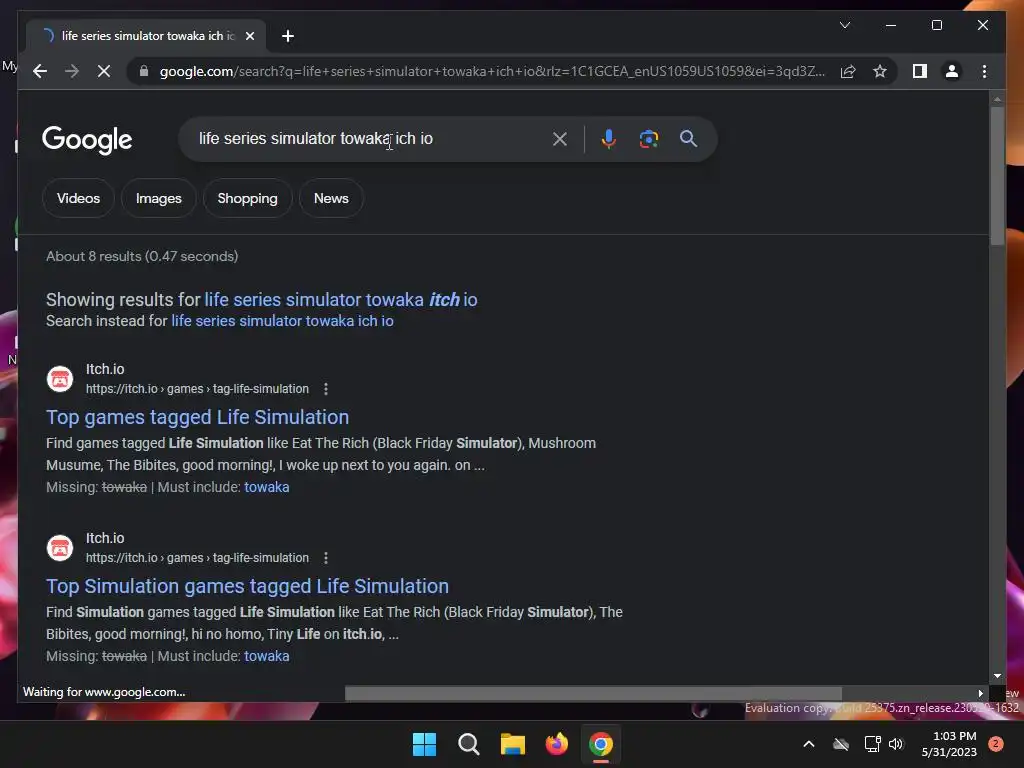
Task: Clear the Google search box
Action: [x=560, y=138]
